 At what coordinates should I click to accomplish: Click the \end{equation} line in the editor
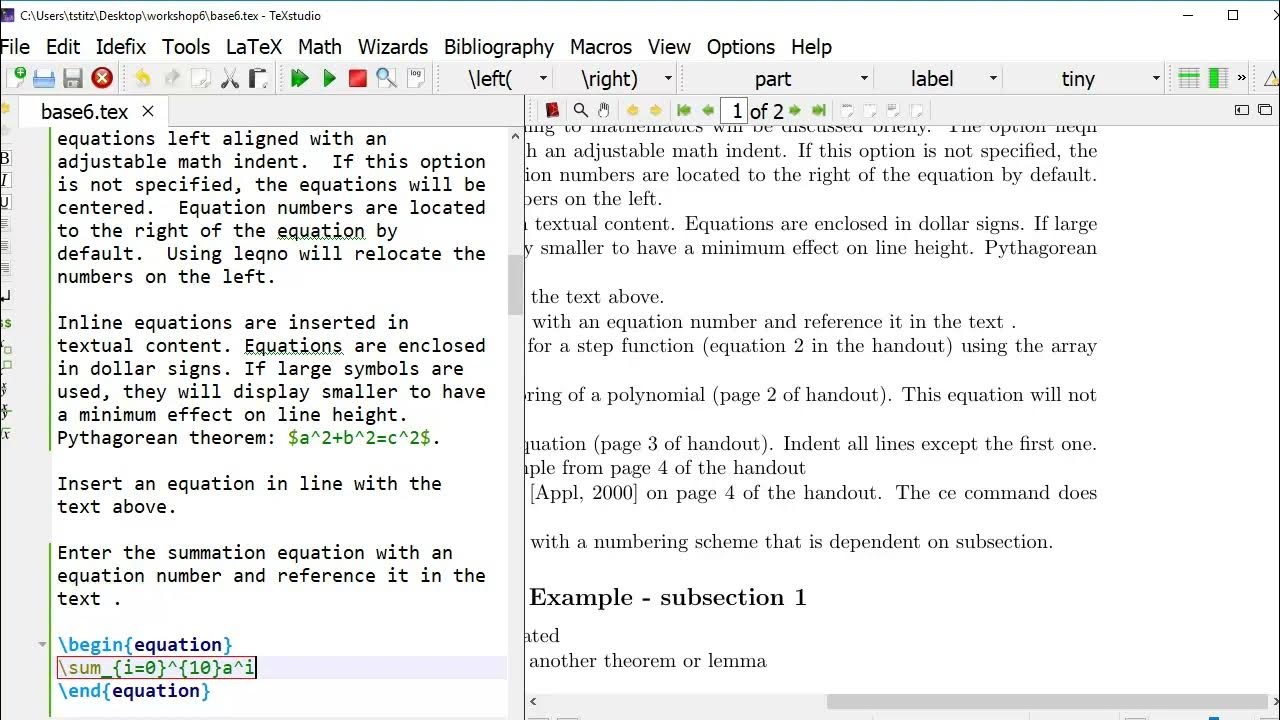point(134,691)
